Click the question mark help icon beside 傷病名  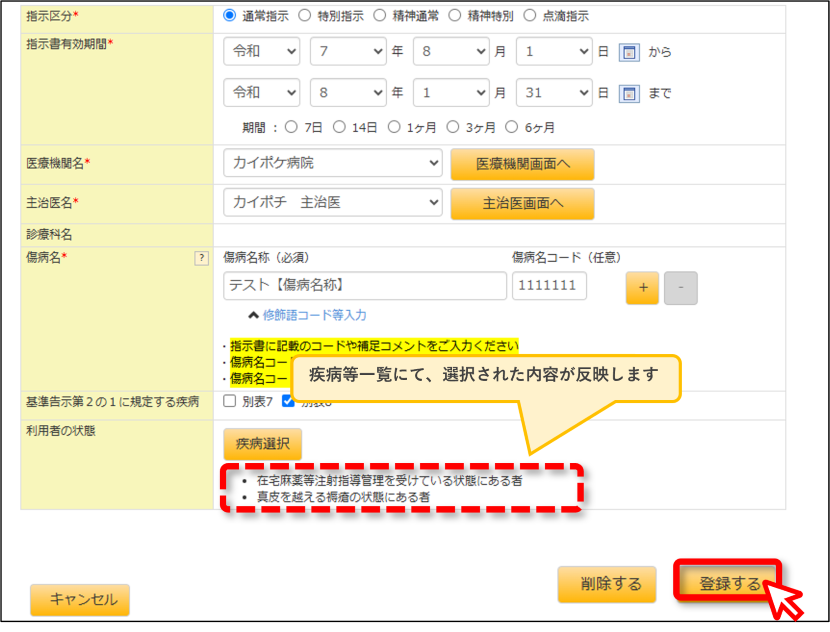(201, 258)
